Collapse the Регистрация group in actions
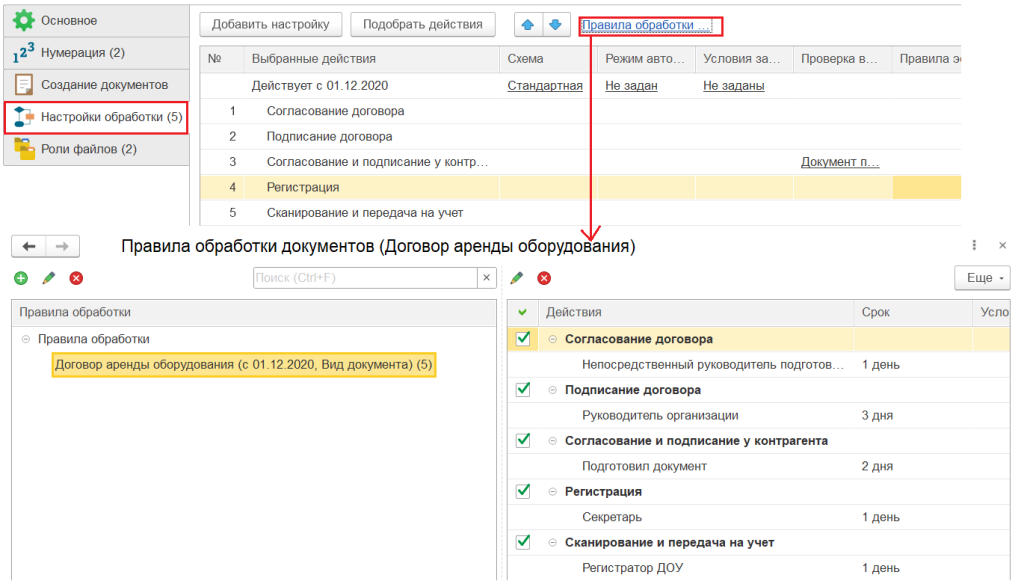 click(x=552, y=491)
